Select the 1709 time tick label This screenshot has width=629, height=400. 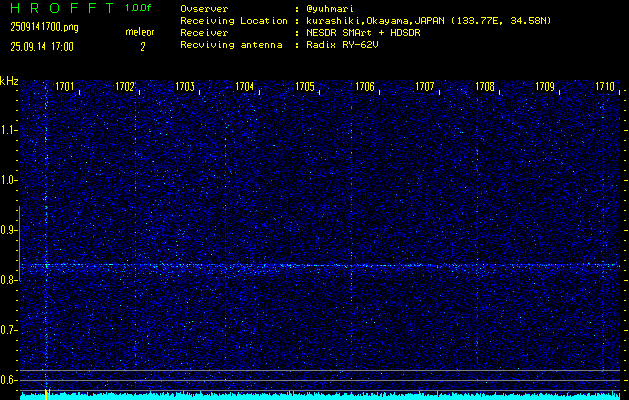pyautogui.click(x=545, y=86)
